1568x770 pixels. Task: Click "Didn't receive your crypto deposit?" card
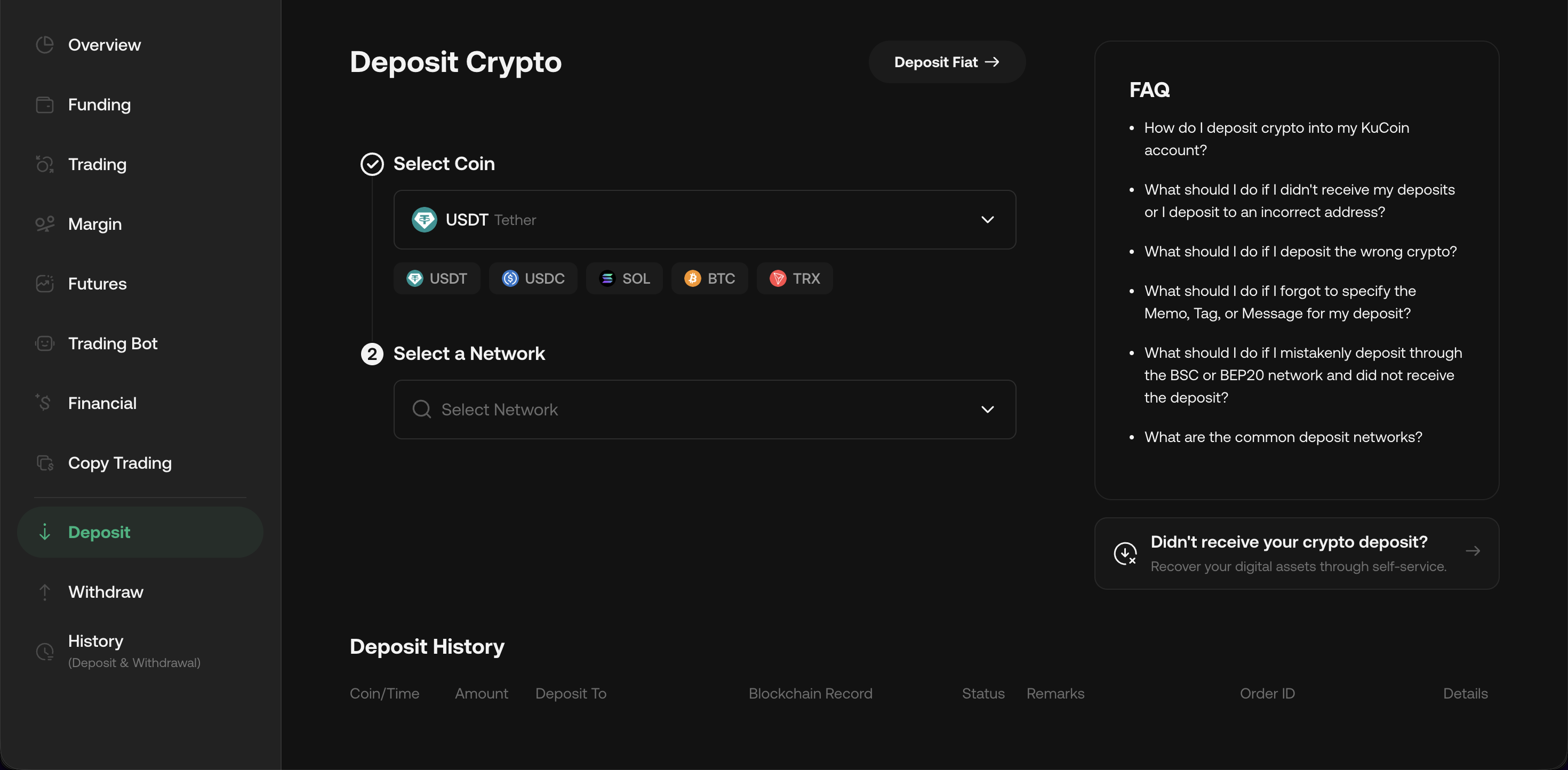(x=1297, y=554)
